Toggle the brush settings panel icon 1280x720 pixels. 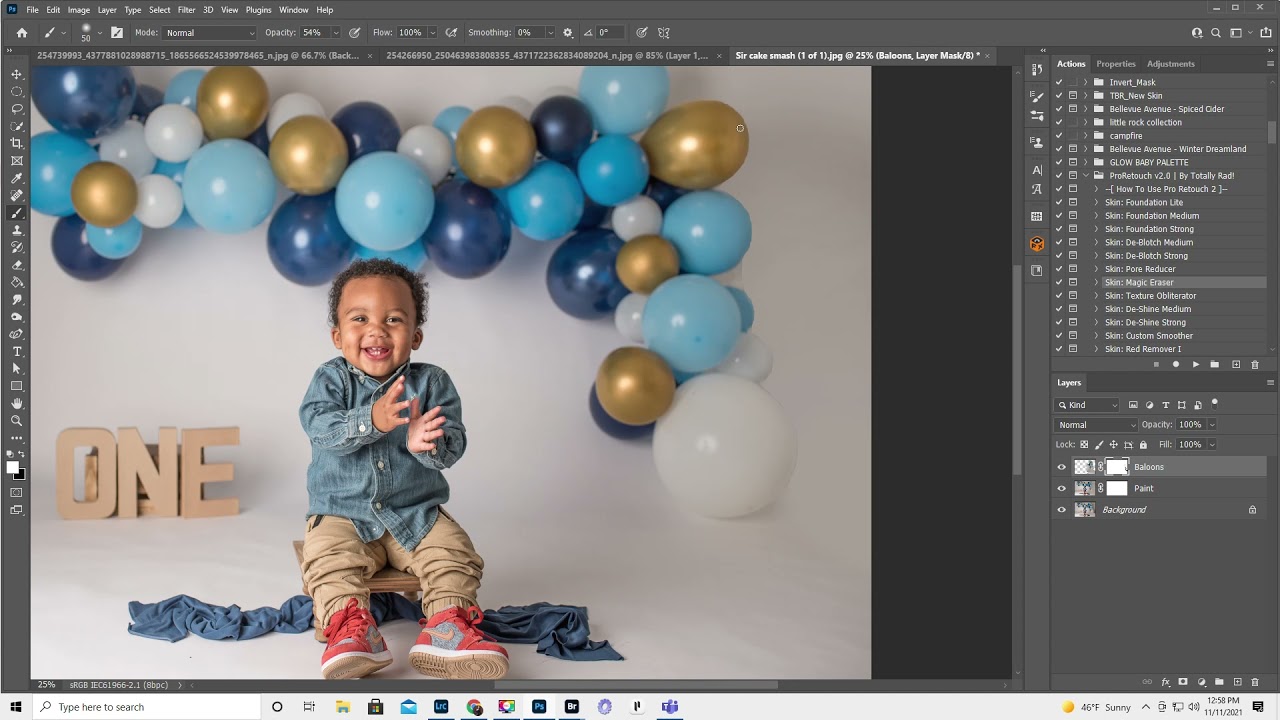117,33
